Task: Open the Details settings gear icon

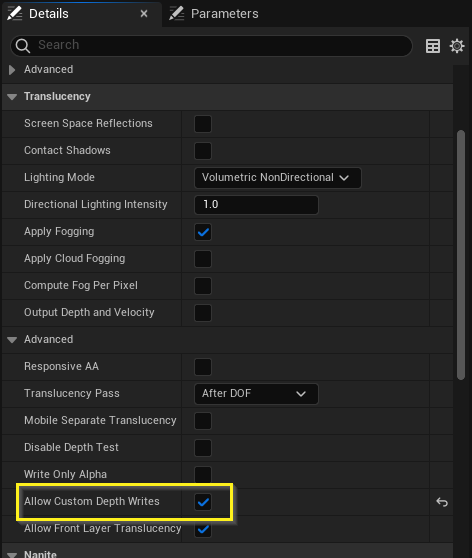Action: coord(457,46)
